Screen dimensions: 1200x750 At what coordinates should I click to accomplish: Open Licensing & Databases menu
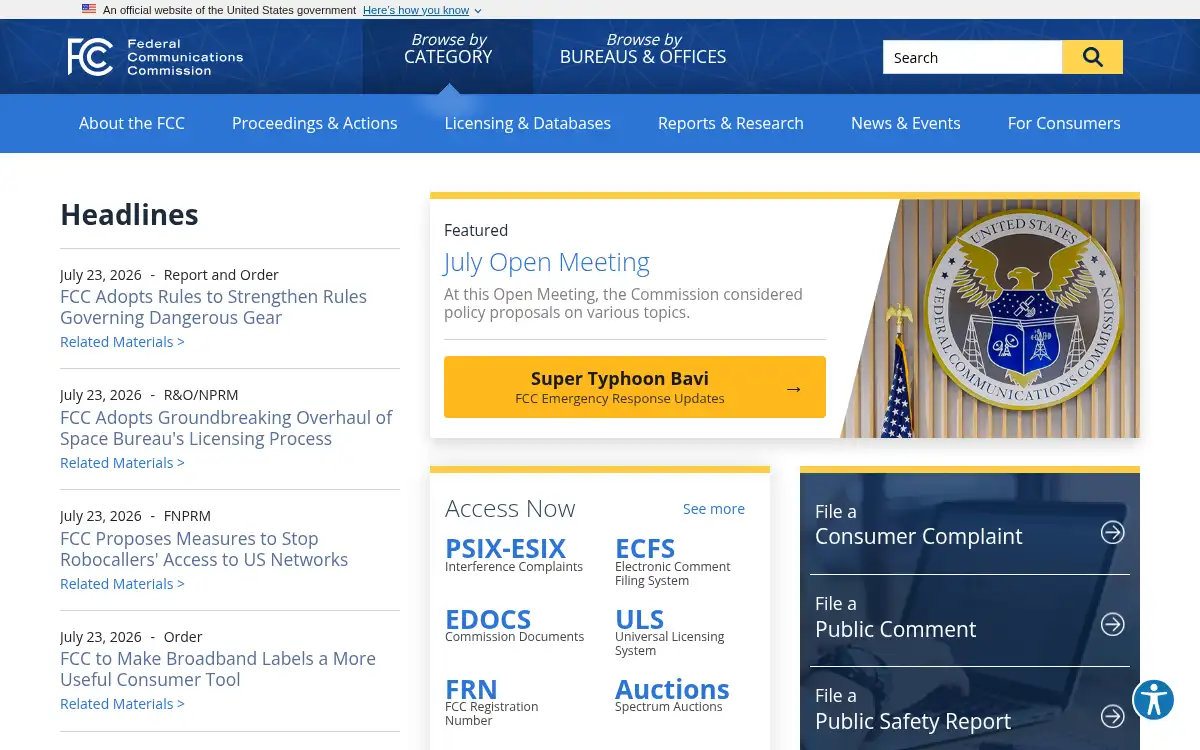pyautogui.click(x=528, y=123)
